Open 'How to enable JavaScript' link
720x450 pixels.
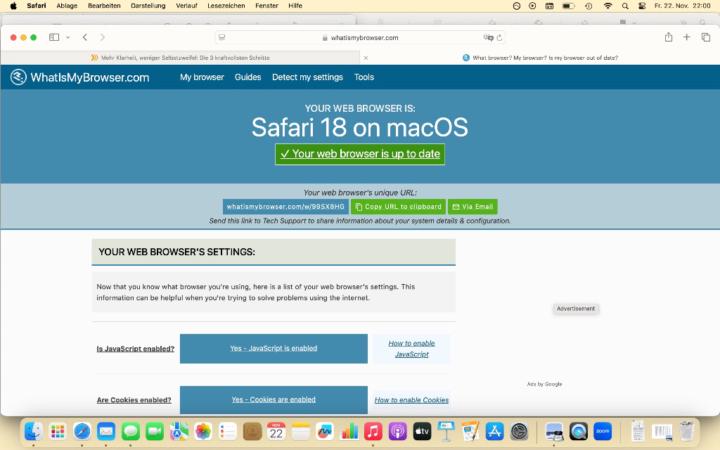click(411, 349)
